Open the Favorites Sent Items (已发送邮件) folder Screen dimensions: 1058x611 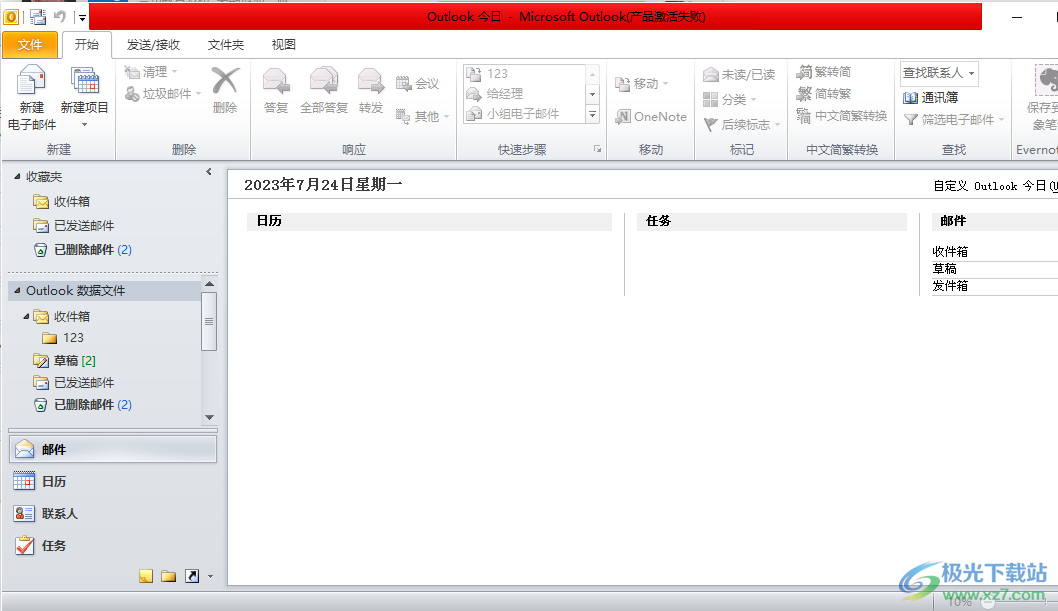click(74, 225)
